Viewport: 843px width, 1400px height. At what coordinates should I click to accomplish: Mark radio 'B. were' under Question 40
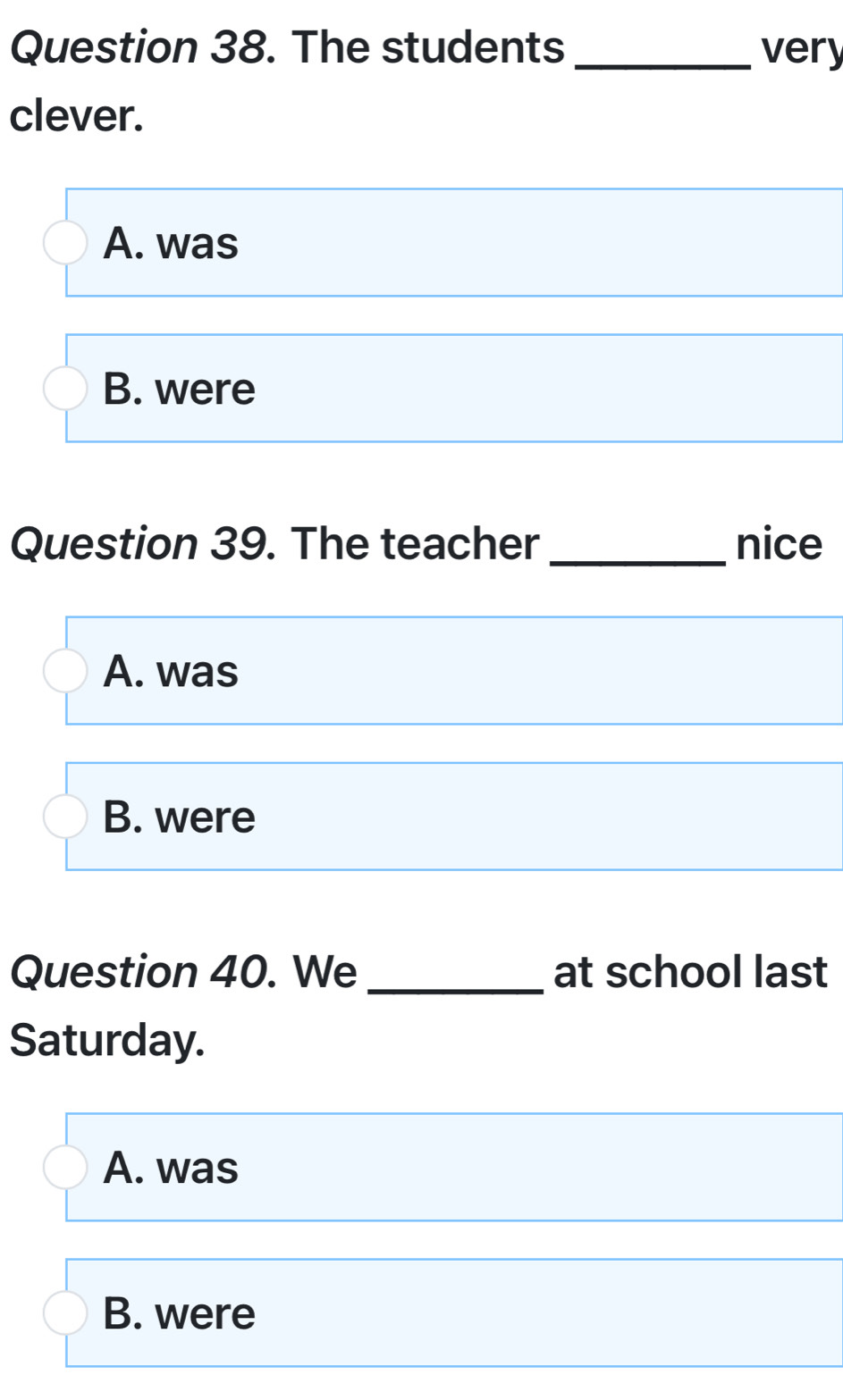[x=65, y=1313]
